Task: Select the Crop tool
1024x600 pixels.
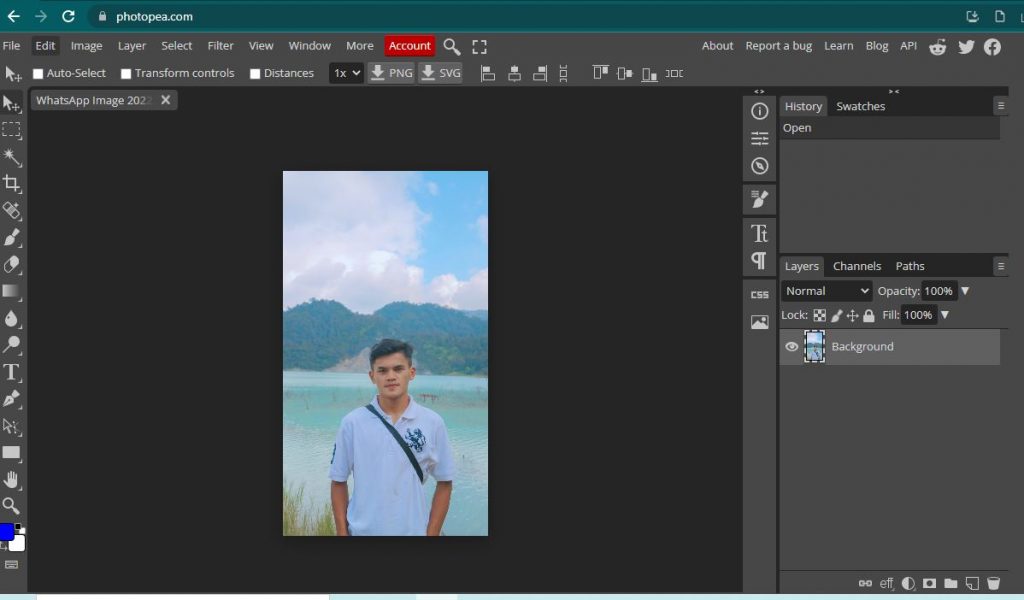Action: 11,183
